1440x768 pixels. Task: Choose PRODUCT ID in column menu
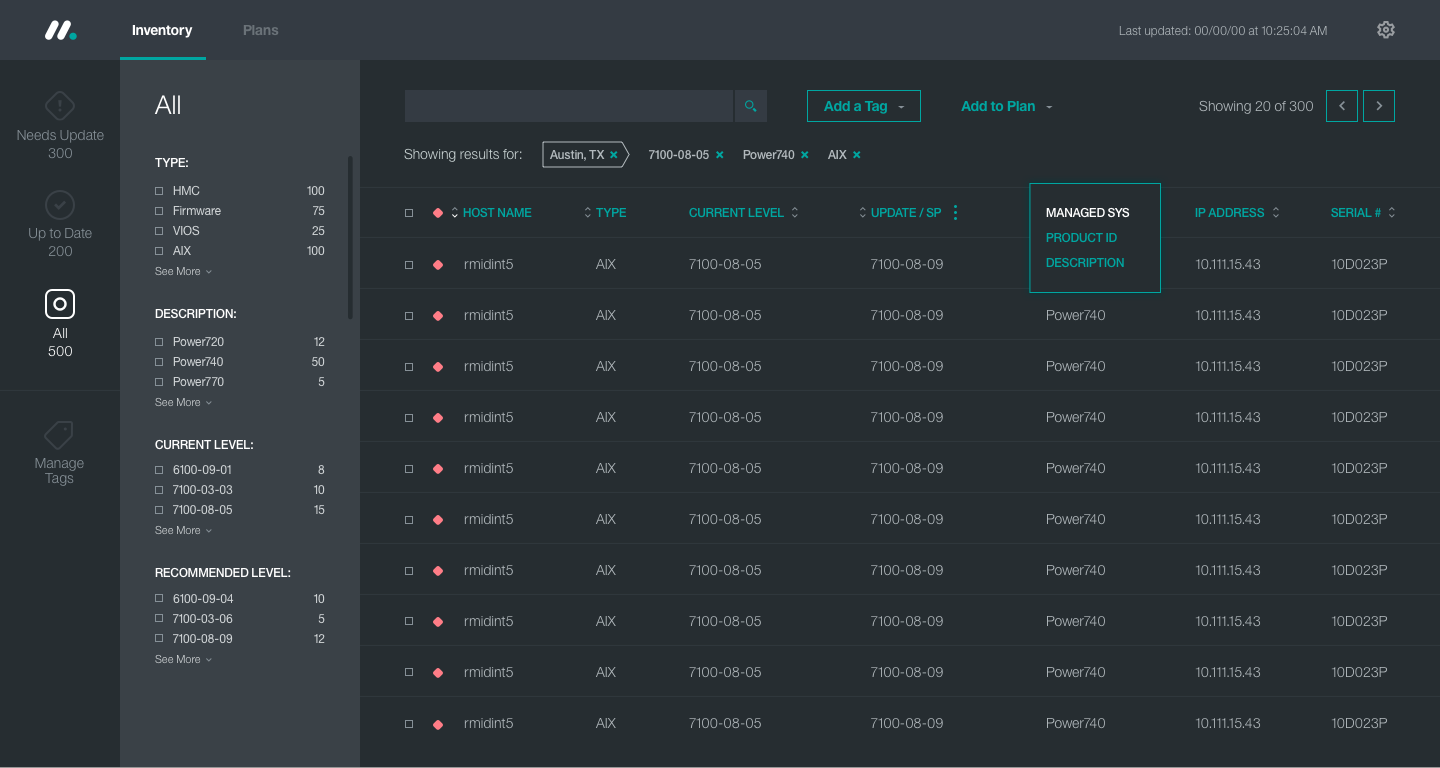coord(1081,238)
